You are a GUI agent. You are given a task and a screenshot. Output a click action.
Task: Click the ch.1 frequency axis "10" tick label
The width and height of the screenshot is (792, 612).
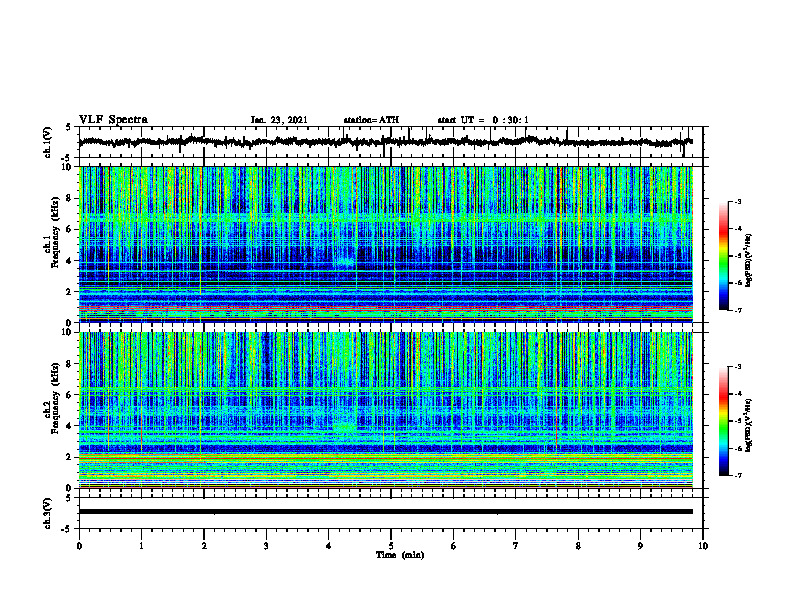point(69,167)
